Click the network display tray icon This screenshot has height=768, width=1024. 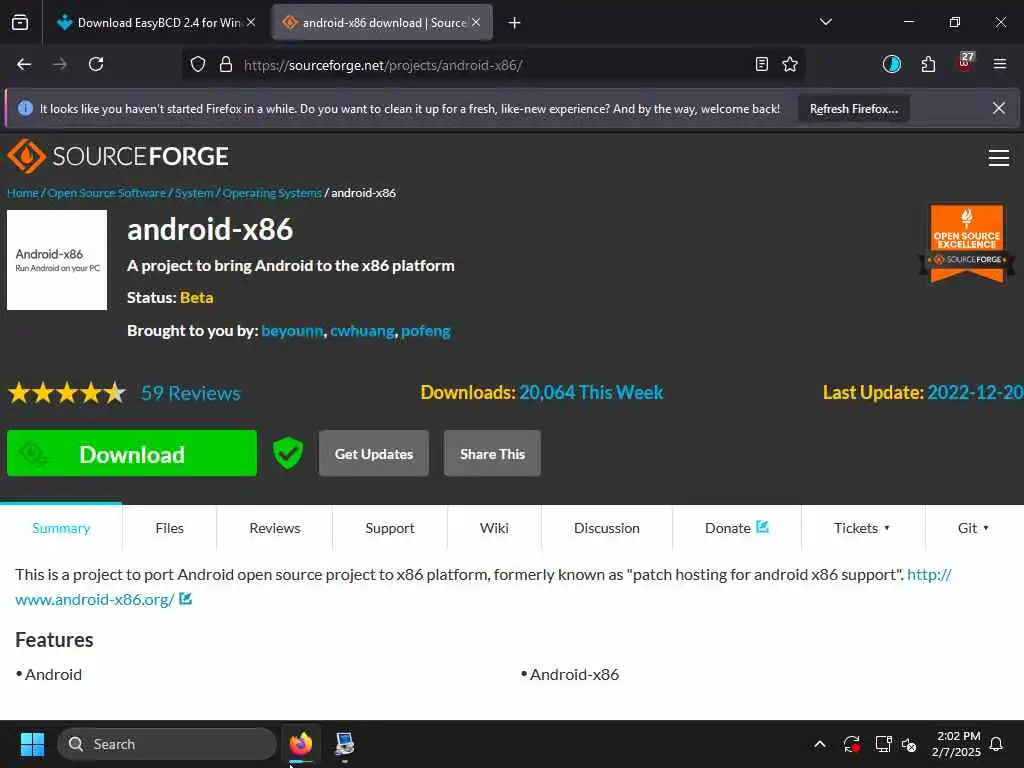coord(883,744)
